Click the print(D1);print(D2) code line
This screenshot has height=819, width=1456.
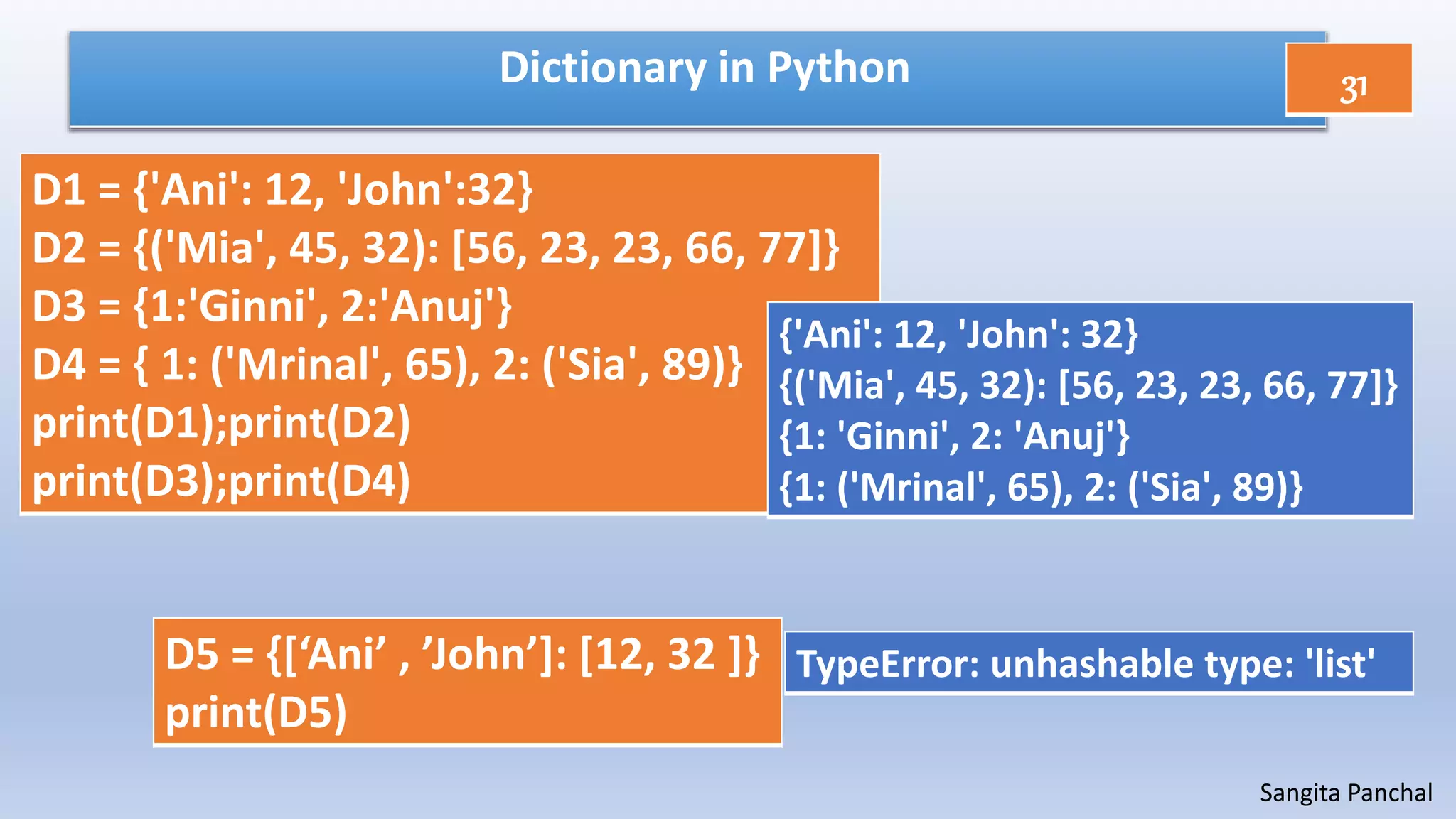click(x=221, y=424)
